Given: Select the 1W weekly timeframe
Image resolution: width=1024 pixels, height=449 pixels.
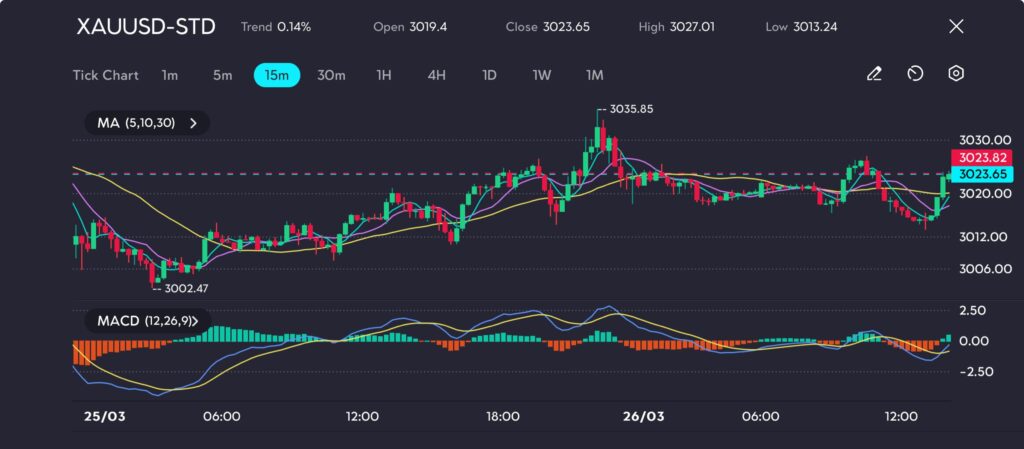Looking at the screenshot, I should [x=541, y=75].
